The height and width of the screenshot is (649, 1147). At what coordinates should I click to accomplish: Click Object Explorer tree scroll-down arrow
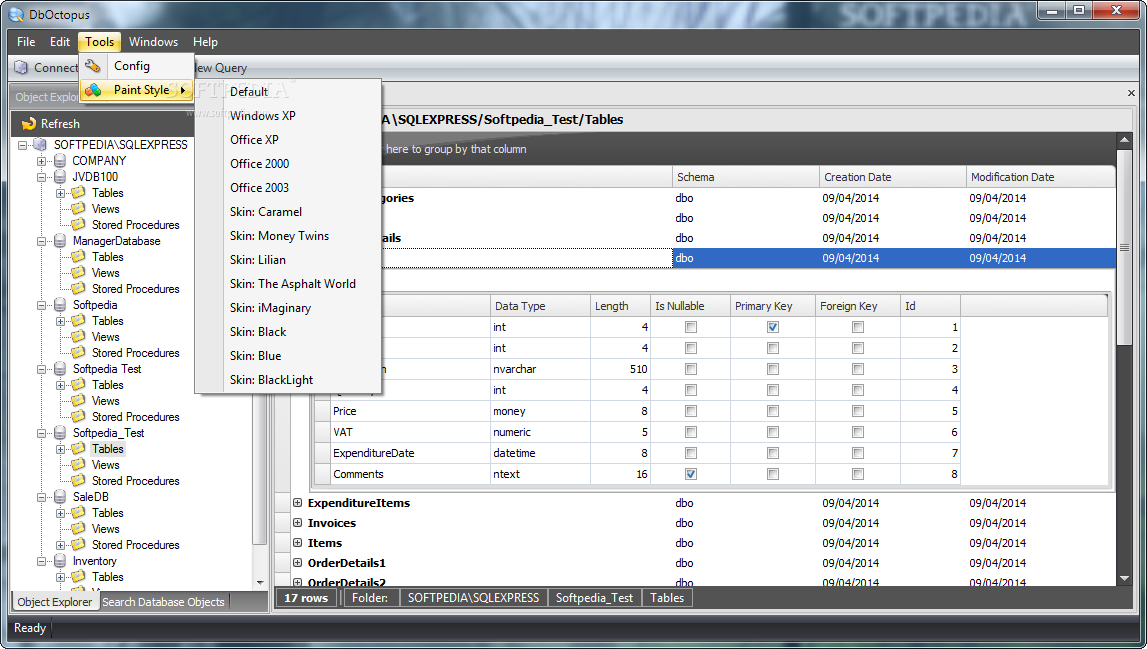point(260,582)
